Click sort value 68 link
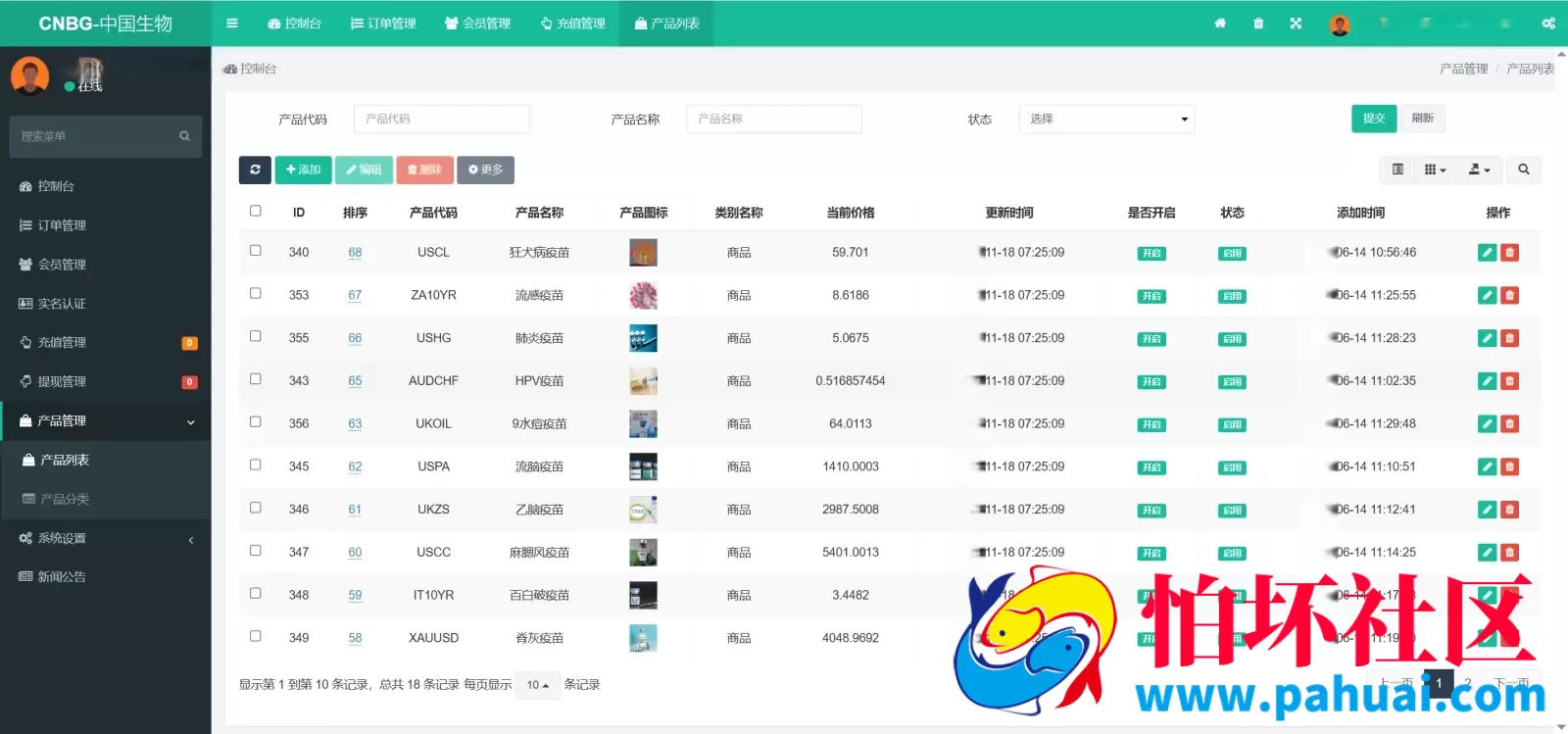Image resolution: width=1568 pixels, height=734 pixels. (x=355, y=253)
